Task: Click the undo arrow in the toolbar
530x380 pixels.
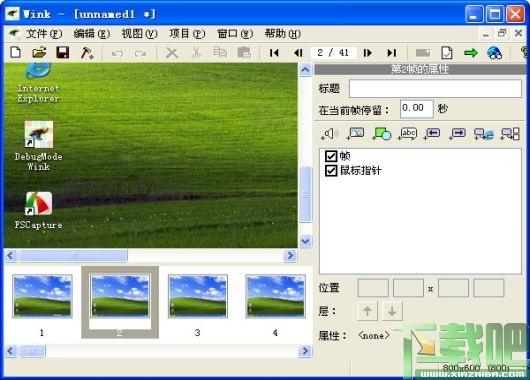Action: (117, 53)
